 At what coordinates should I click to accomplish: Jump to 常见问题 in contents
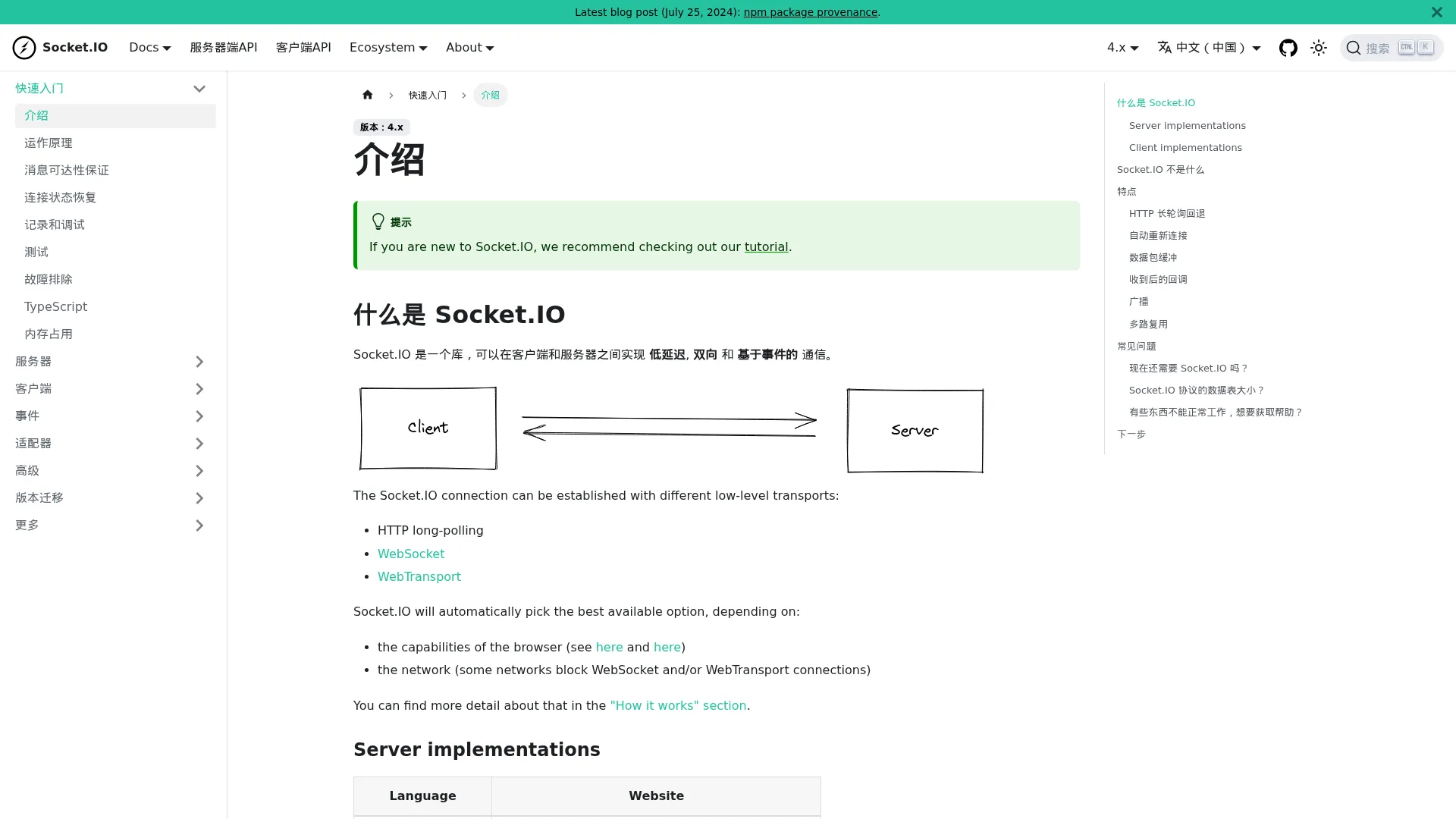click(x=1136, y=346)
